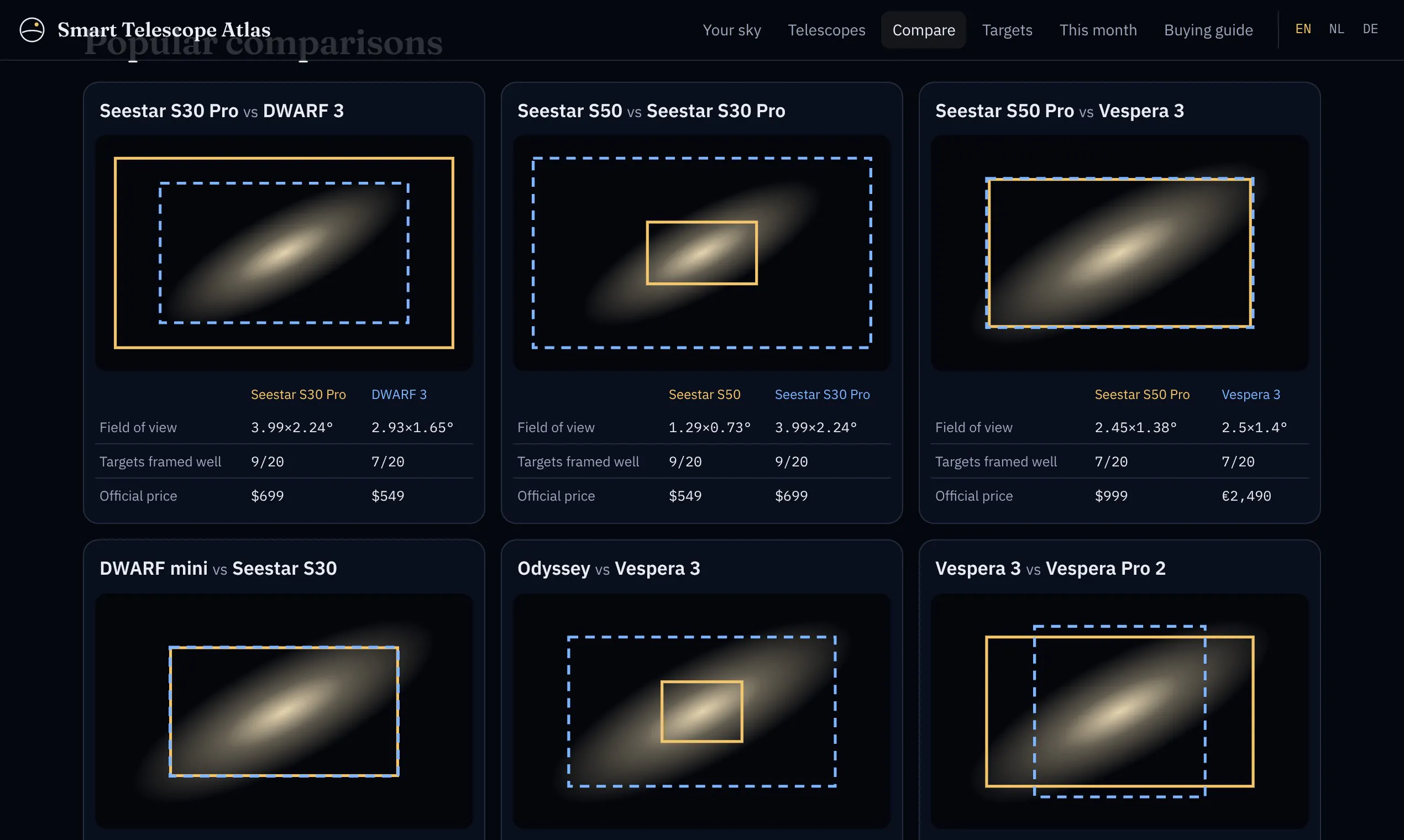Click field-of-view preview for Seestar S30 Pro vs DWARF 3

click(x=284, y=253)
